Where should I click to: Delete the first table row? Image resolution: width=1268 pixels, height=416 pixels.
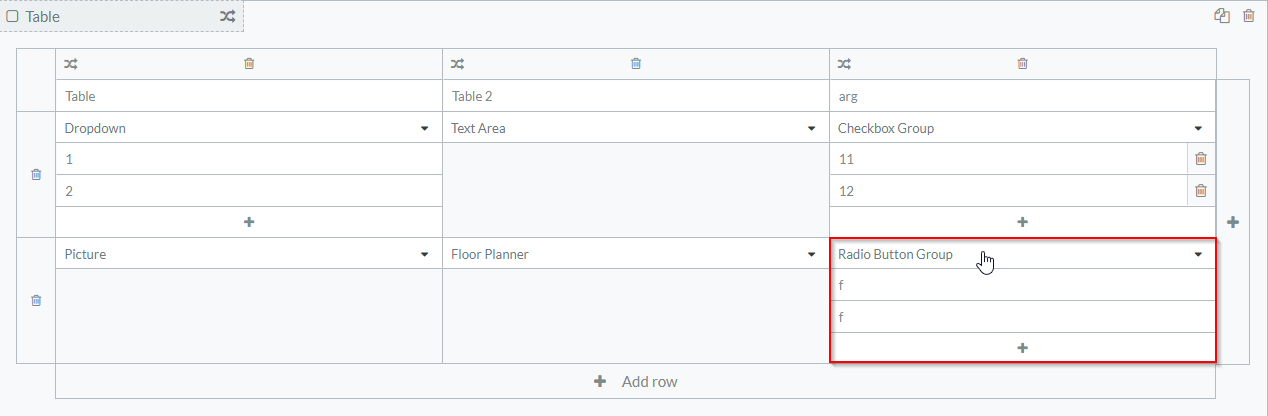point(36,174)
